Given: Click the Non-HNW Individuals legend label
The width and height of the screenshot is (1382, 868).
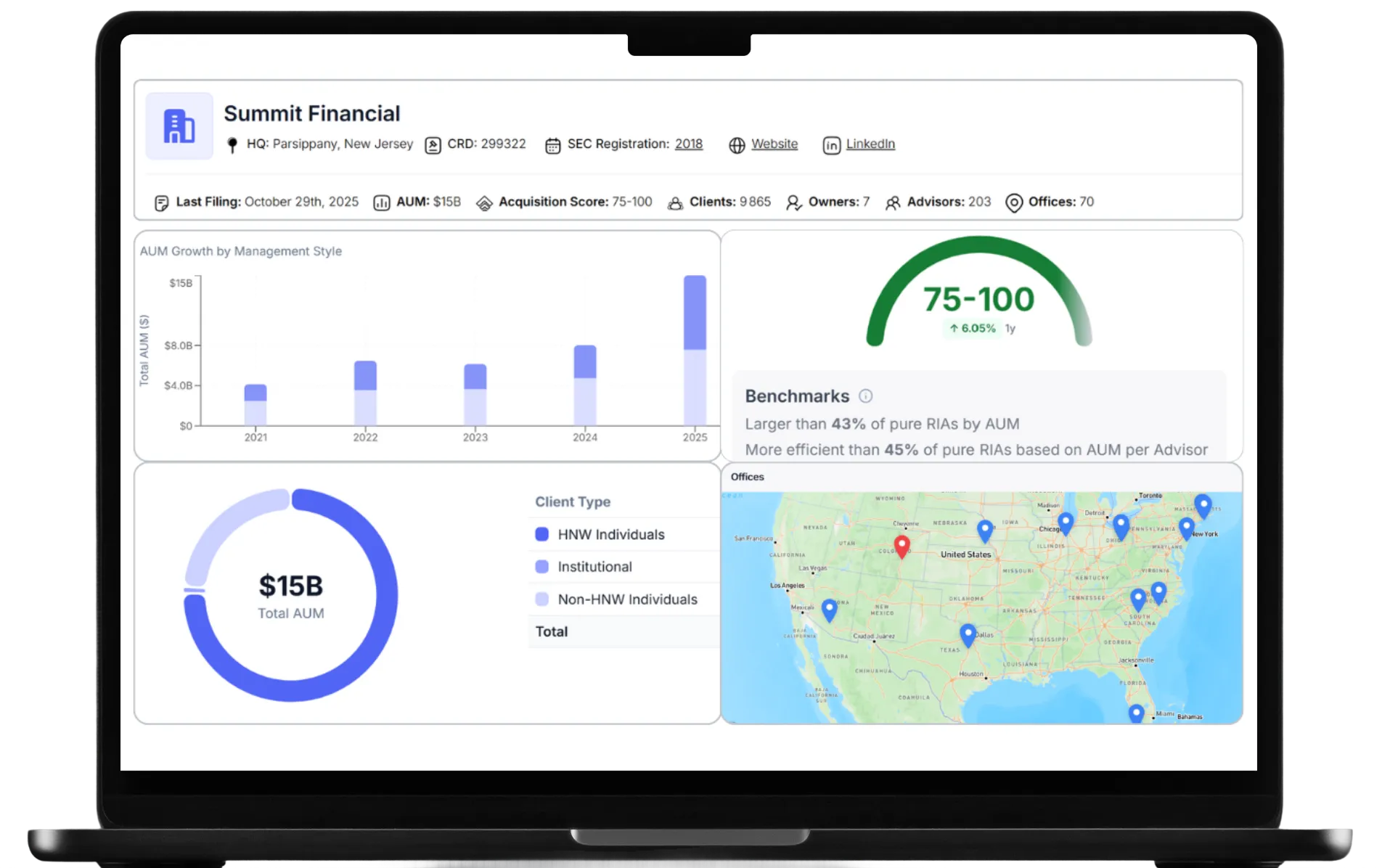Looking at the screenshot, I should [x=627, y=599].
